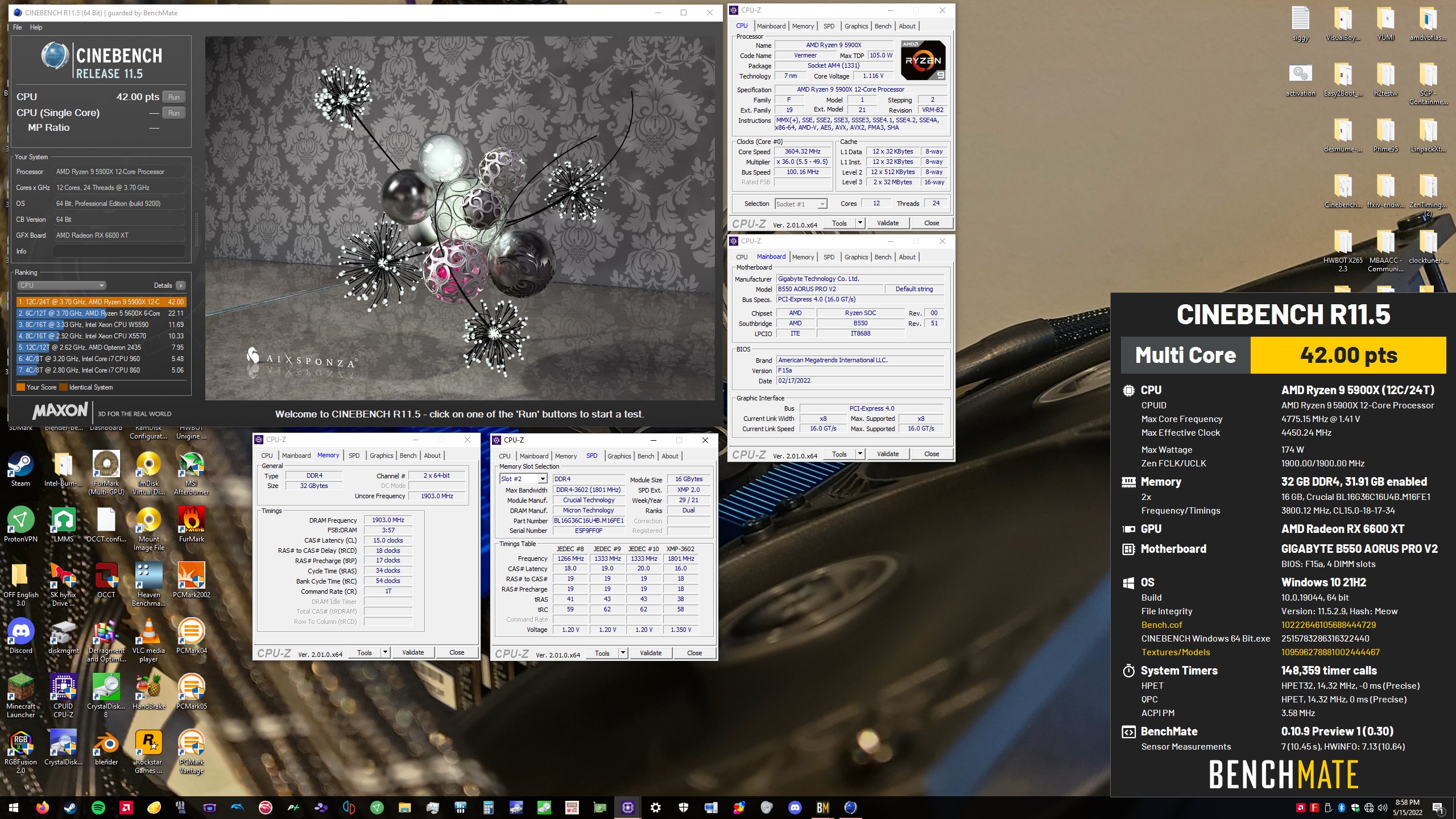
Task: Open LMMS desktop shortcut
Action: 63,524
